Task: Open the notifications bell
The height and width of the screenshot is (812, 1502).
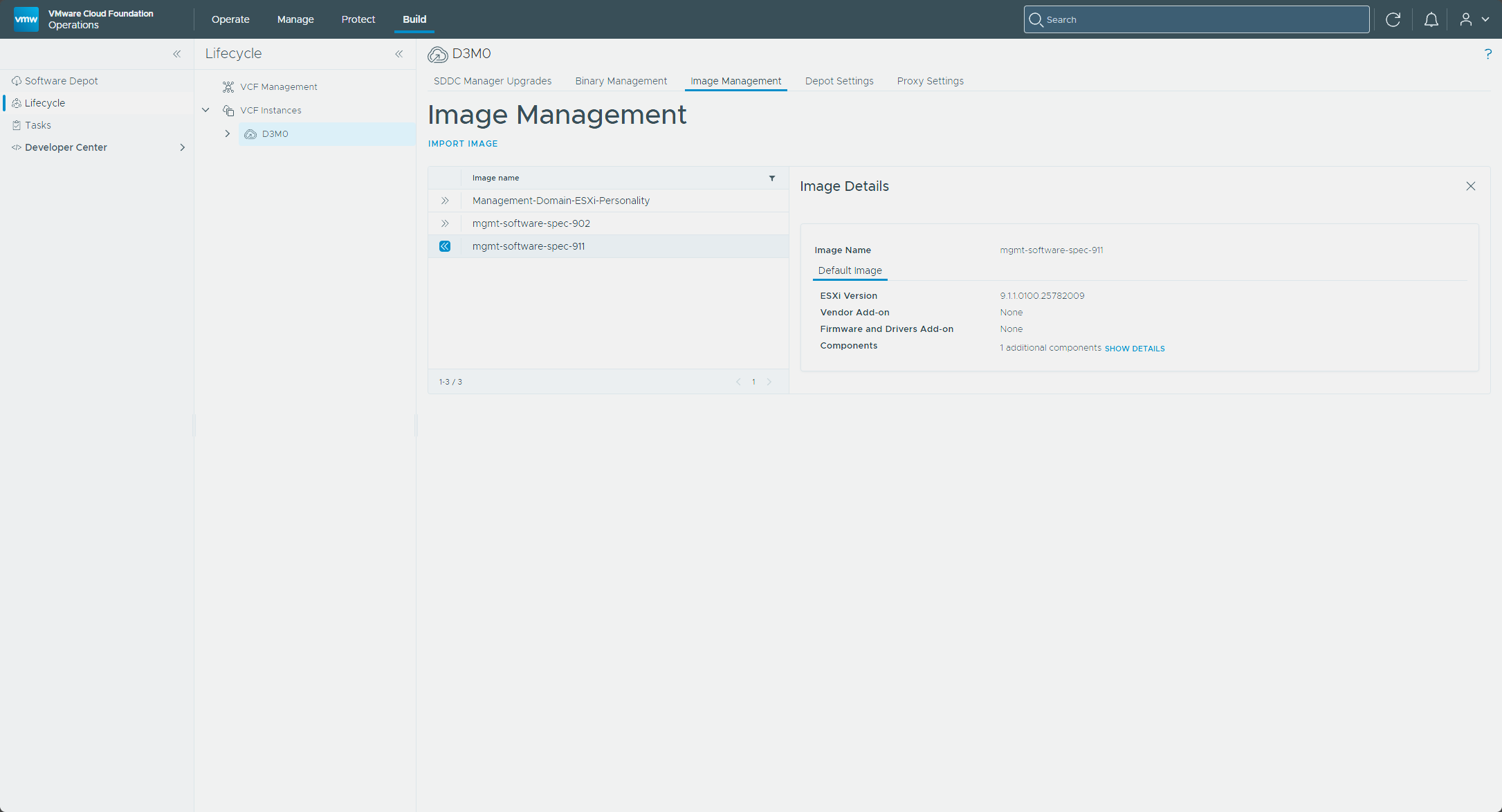Action: click(1431, 19)
